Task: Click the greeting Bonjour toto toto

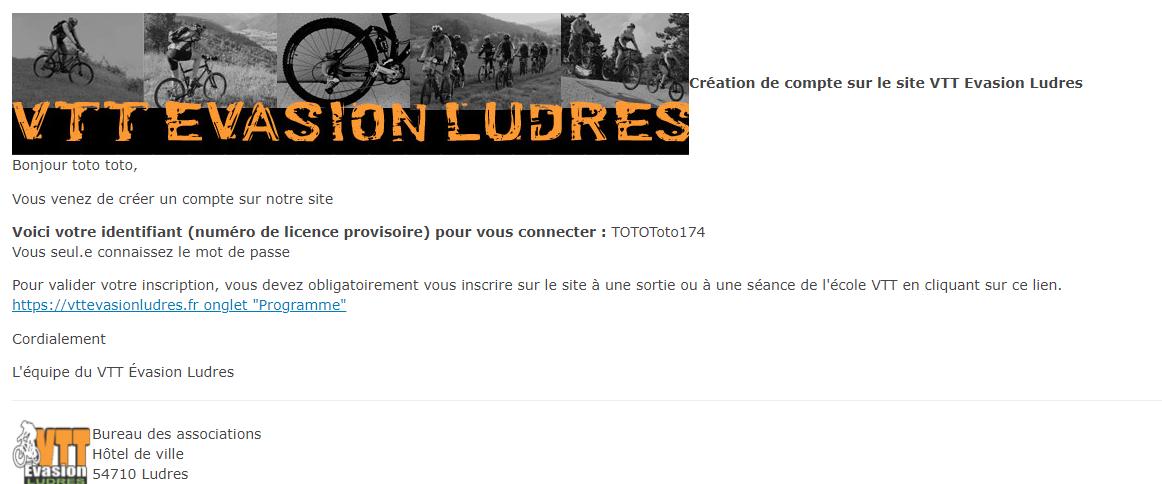Action: pos(75,165)
